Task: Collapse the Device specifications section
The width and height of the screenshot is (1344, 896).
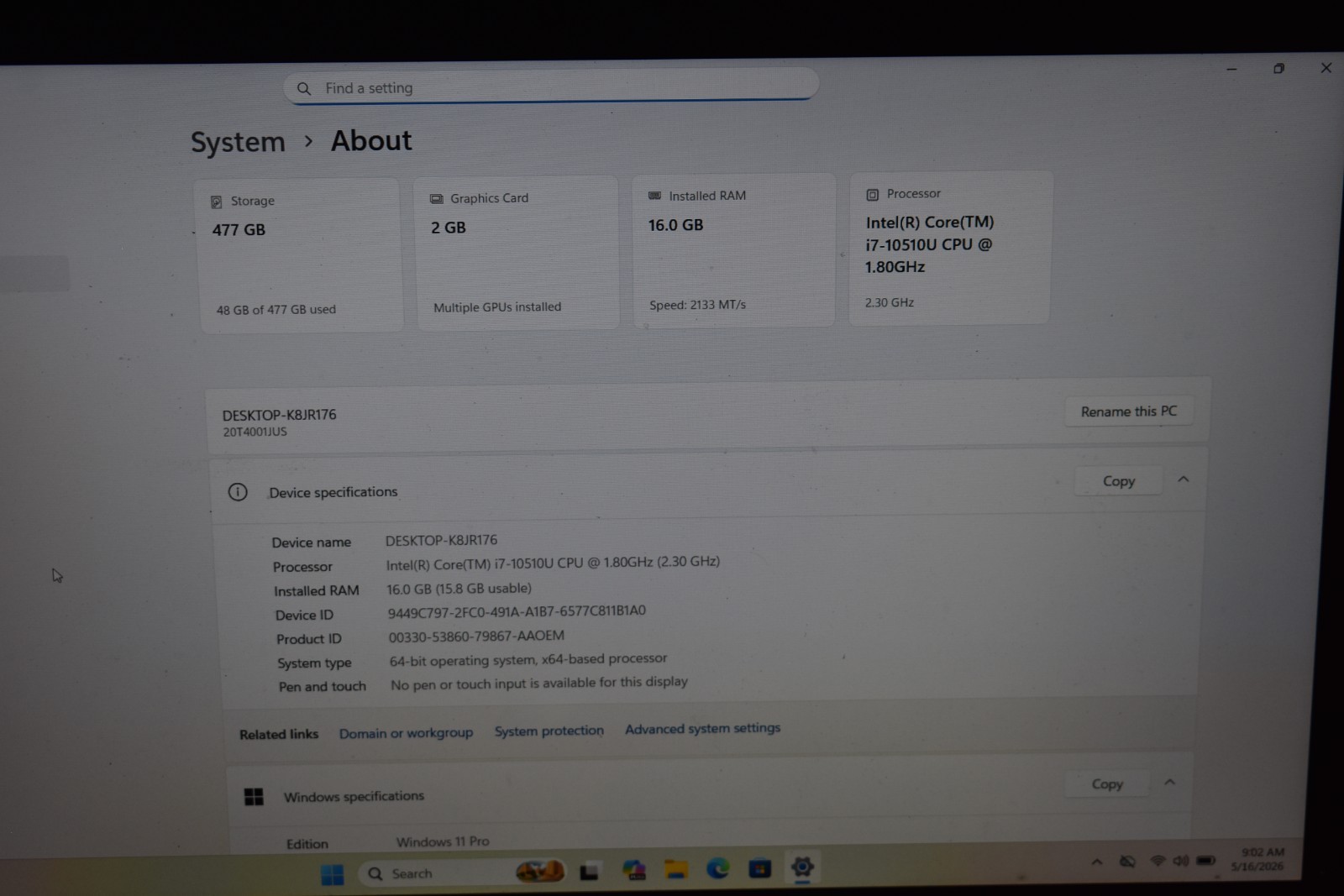Action: pos(1183,479)
